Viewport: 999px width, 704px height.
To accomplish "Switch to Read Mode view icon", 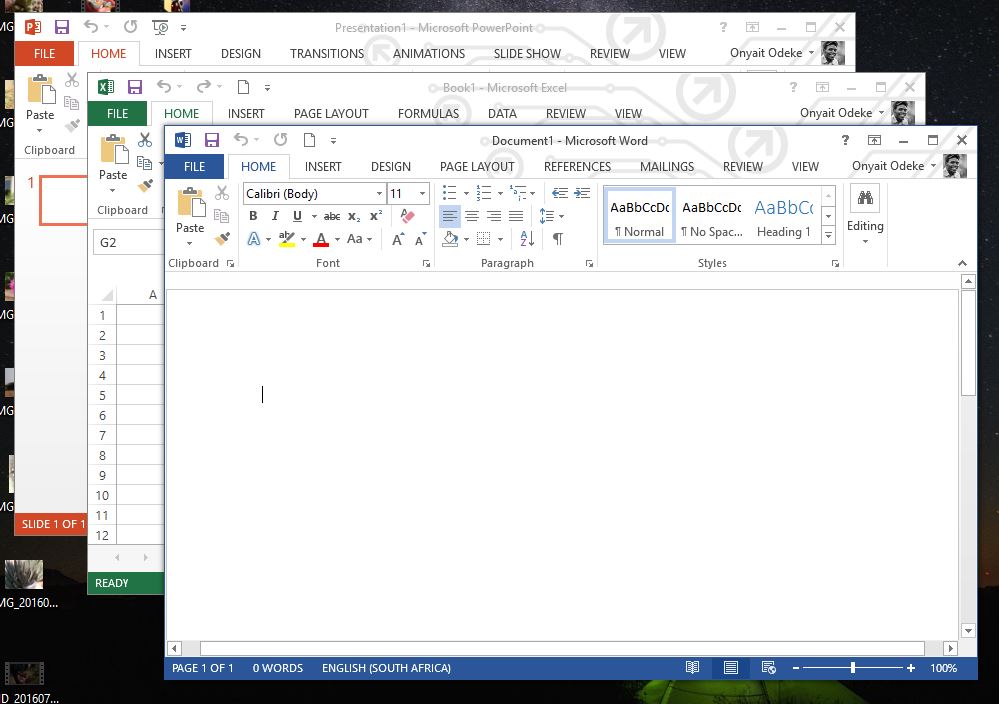I will [692, 668].
